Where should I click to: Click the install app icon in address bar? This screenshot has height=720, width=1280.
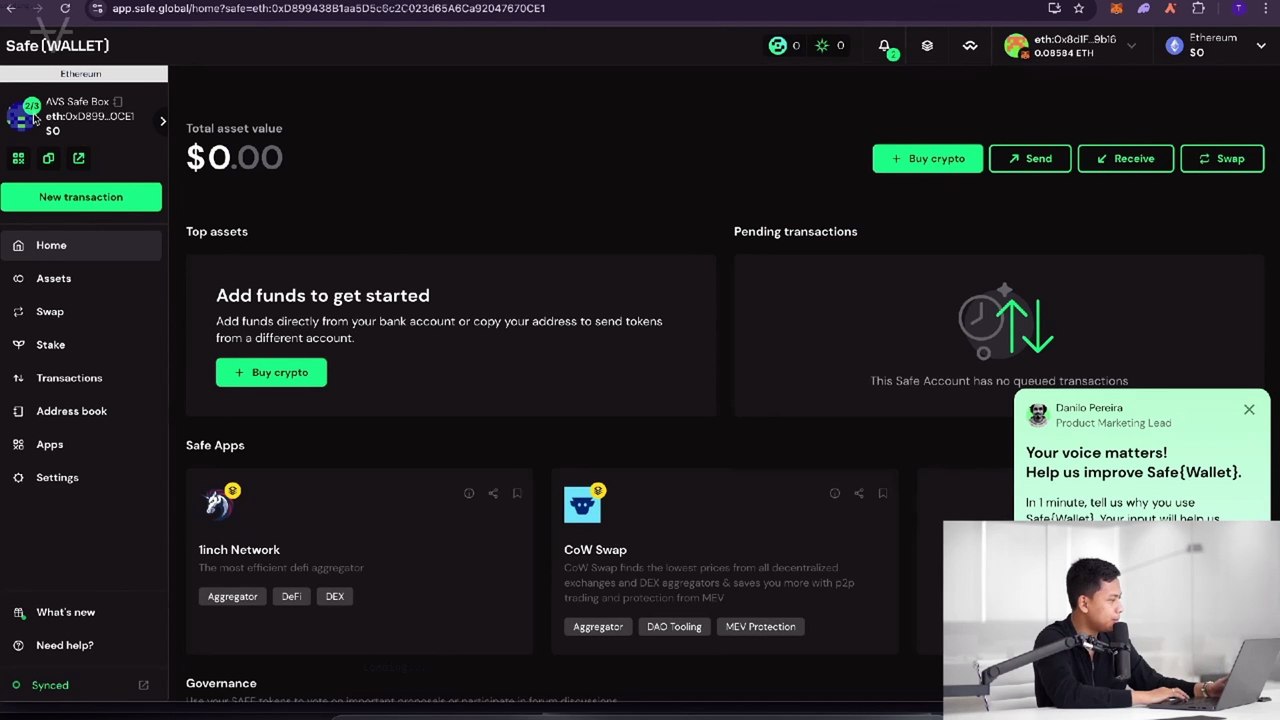(1054, 8)
